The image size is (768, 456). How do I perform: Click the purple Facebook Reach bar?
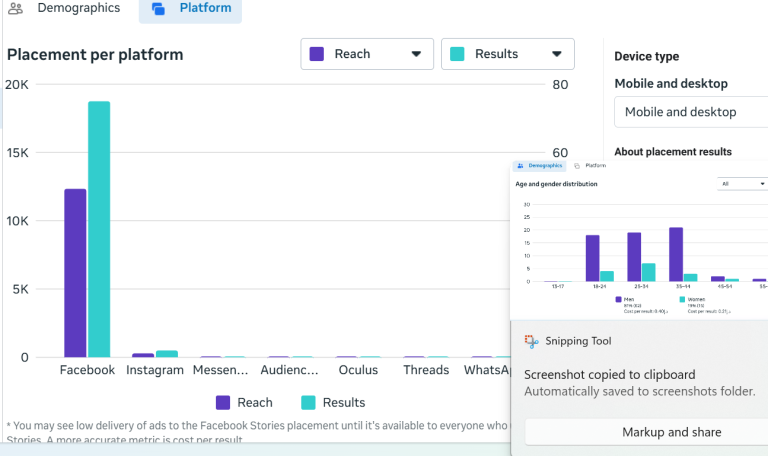tap(75, 272)
